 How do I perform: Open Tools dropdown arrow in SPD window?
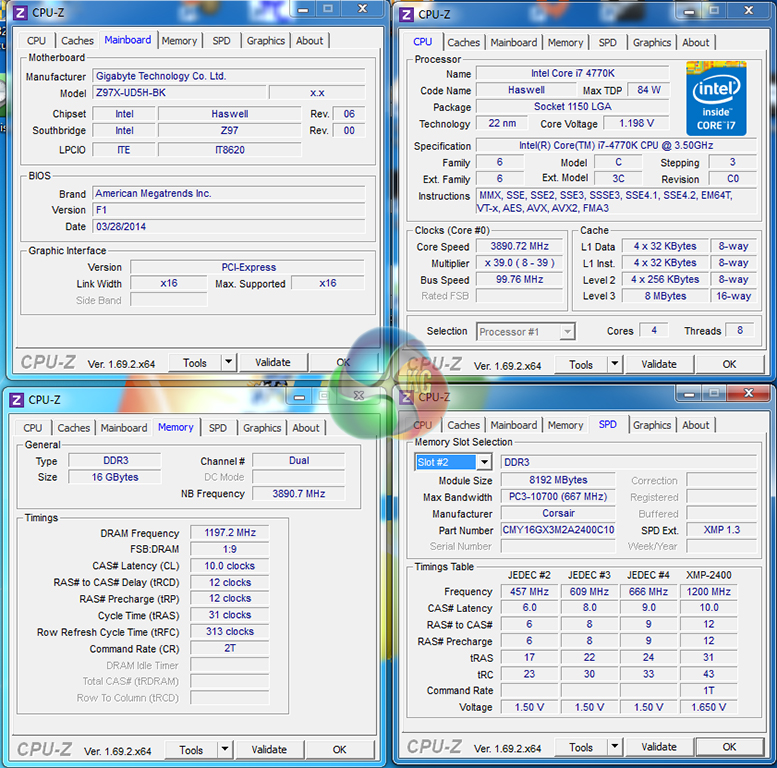614,746
